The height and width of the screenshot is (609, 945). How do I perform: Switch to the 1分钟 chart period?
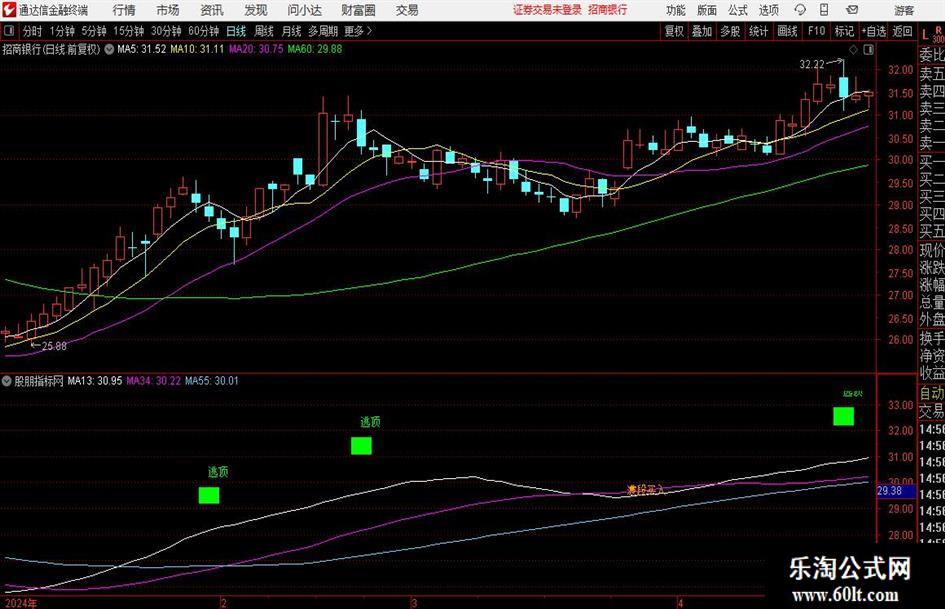coord(61,31)
